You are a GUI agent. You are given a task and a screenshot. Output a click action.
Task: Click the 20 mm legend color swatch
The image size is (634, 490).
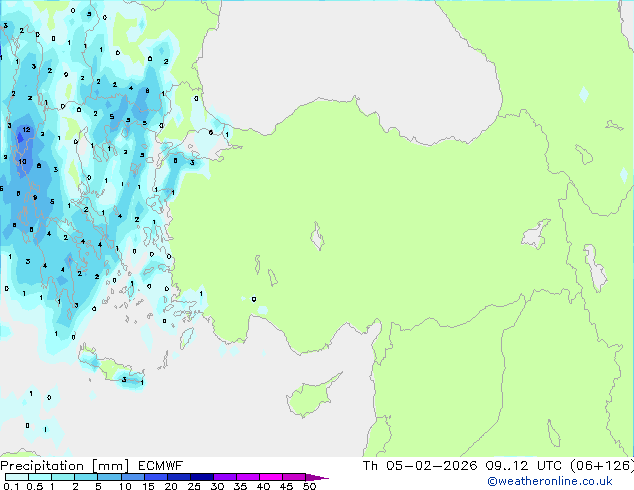pos(179,477)
